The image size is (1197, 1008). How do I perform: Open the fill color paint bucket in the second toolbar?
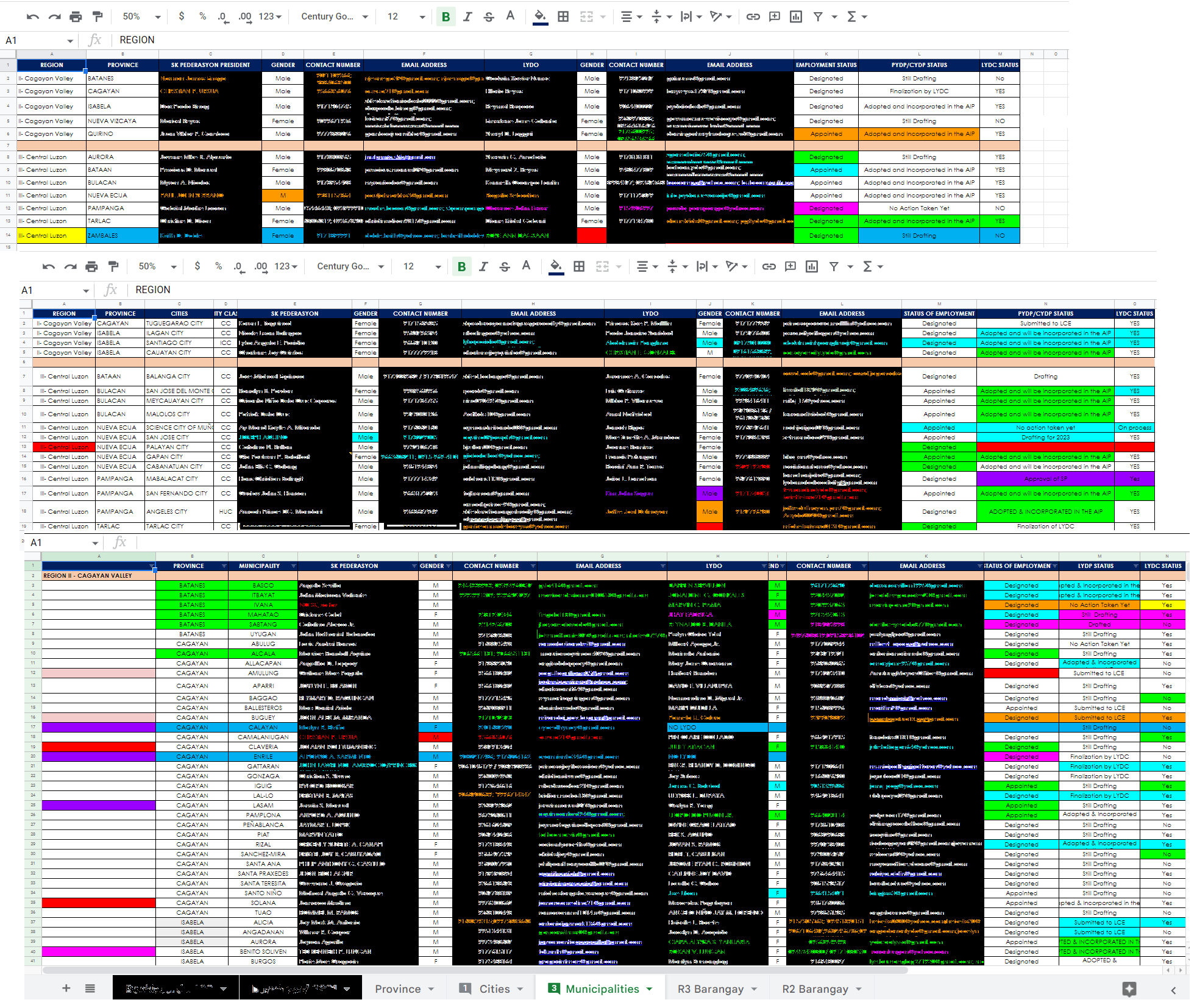click(x=556, y=266)
